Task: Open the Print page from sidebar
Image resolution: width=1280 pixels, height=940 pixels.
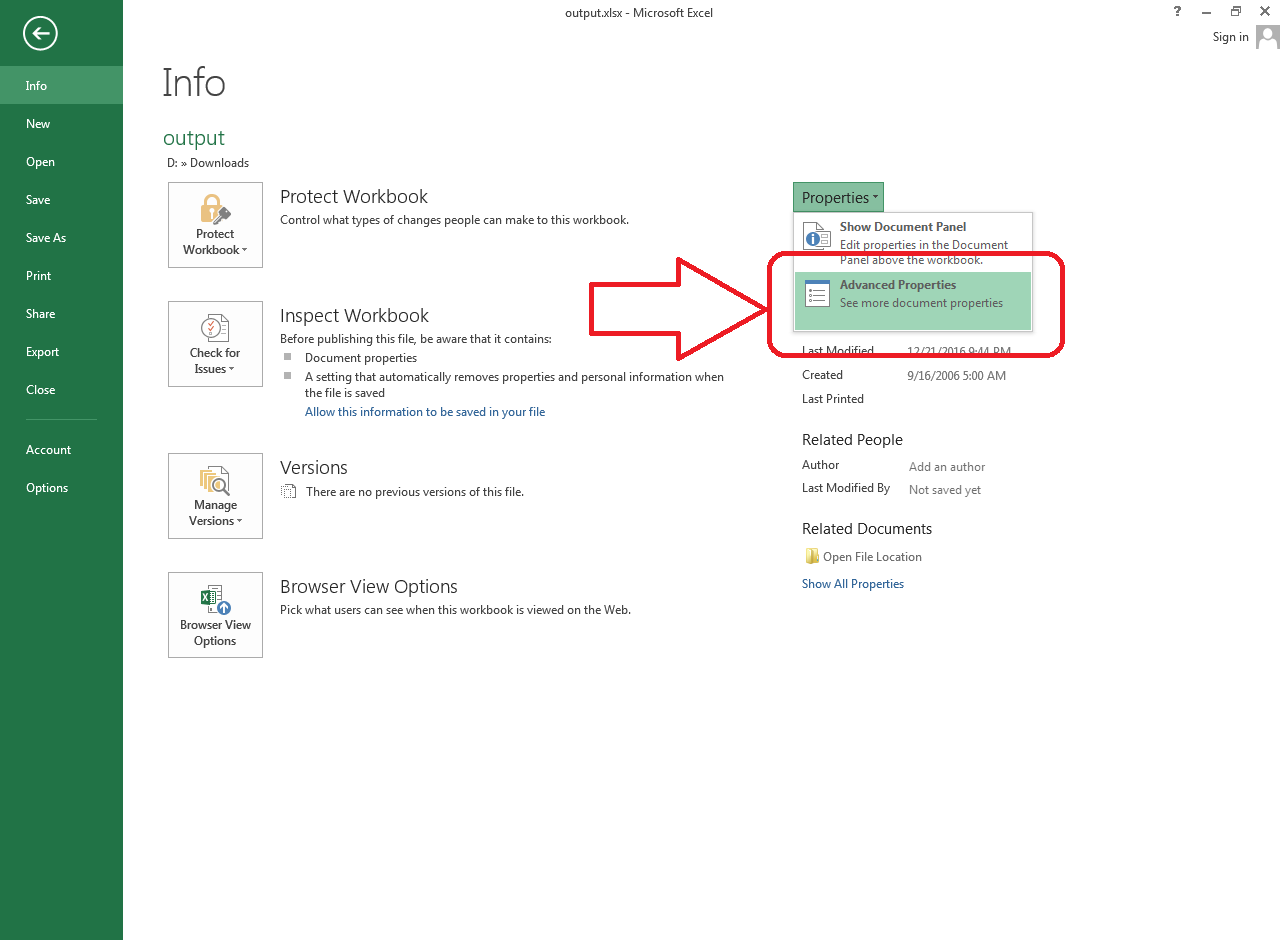Action: pos(39,276)
